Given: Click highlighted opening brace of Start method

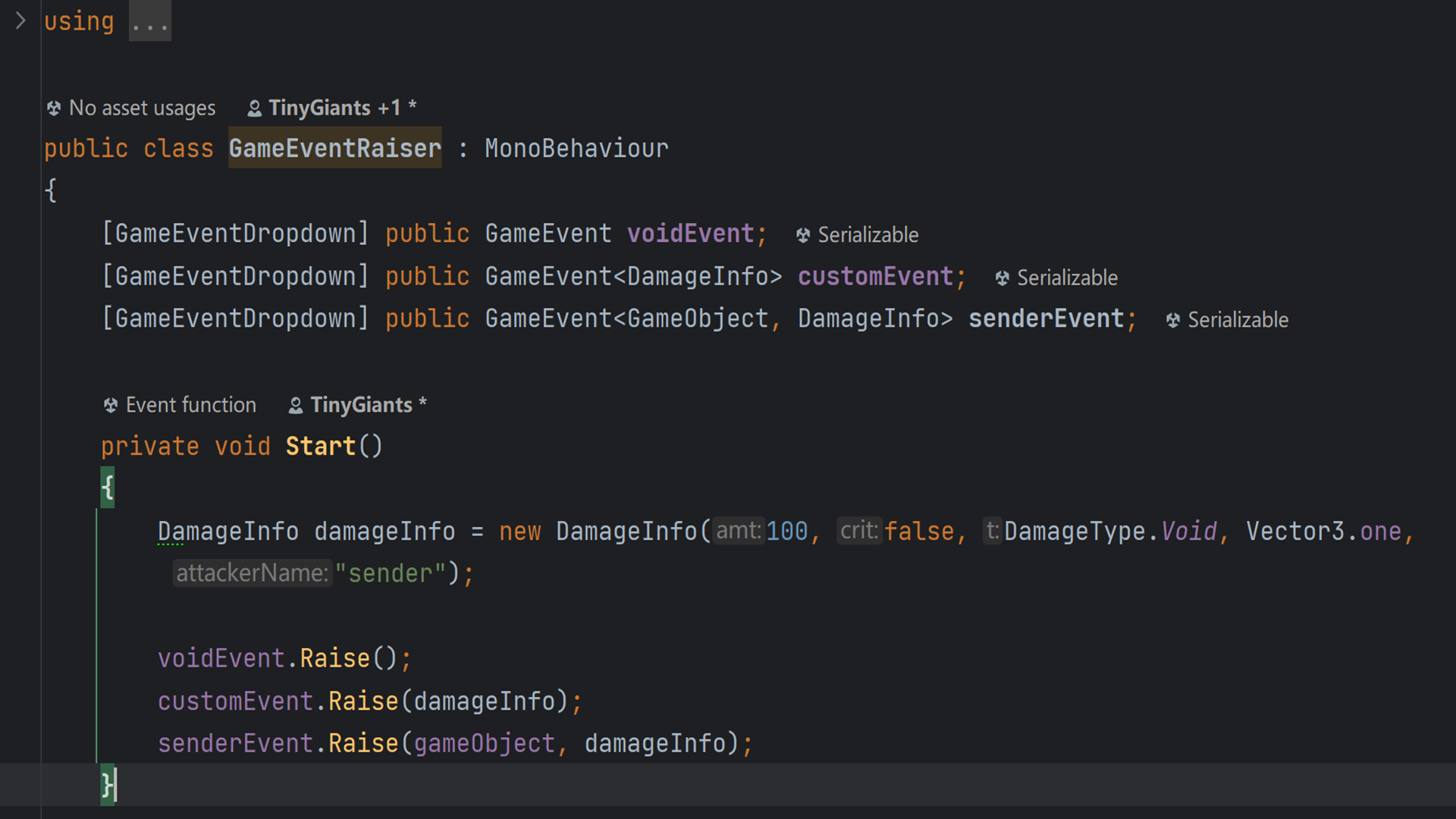Looking at the screenshot, I should coord(108,488).
